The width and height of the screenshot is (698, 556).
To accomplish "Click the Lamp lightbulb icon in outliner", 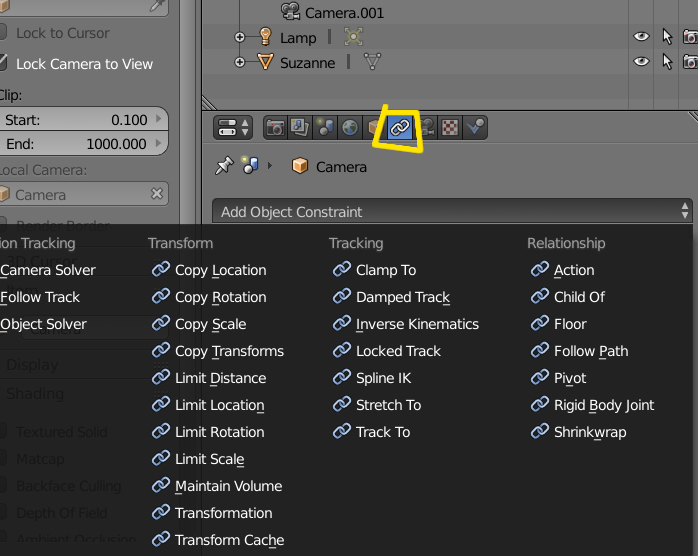I will (x=265, y=36).
